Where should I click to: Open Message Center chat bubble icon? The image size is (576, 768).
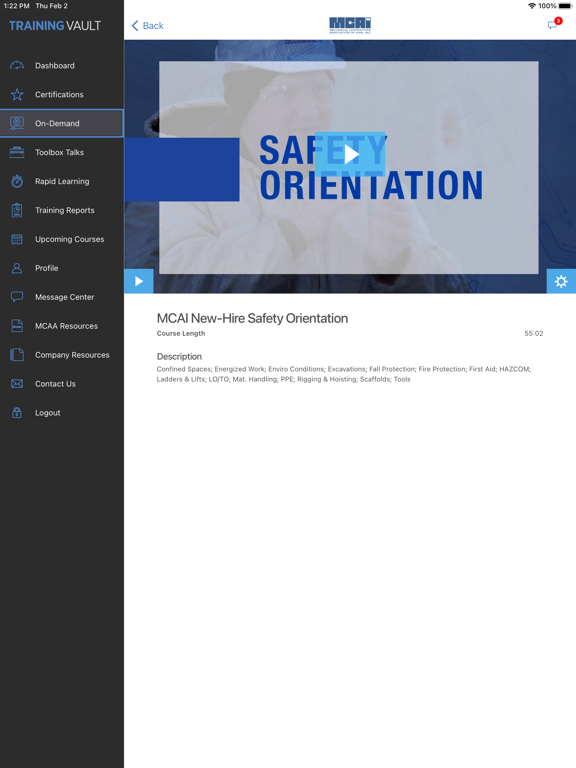(x=17, y=297)
